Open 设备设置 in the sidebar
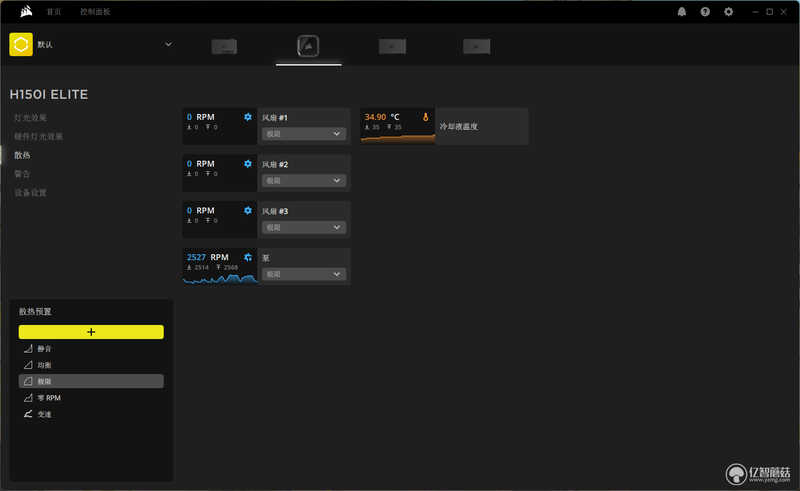The width and height of the screenshot is (800, 491). click(30, 192)
